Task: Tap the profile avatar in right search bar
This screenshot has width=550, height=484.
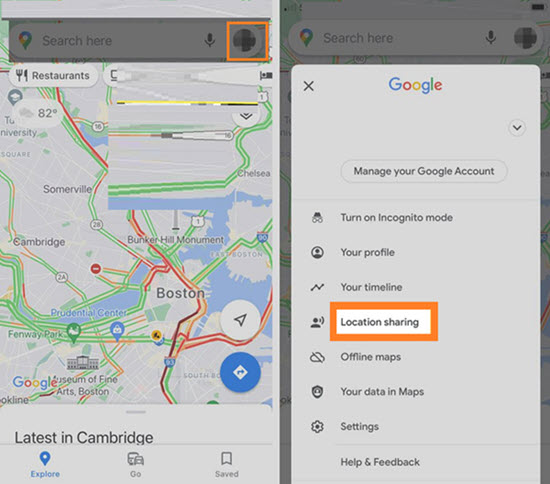Action: point(525,38)
